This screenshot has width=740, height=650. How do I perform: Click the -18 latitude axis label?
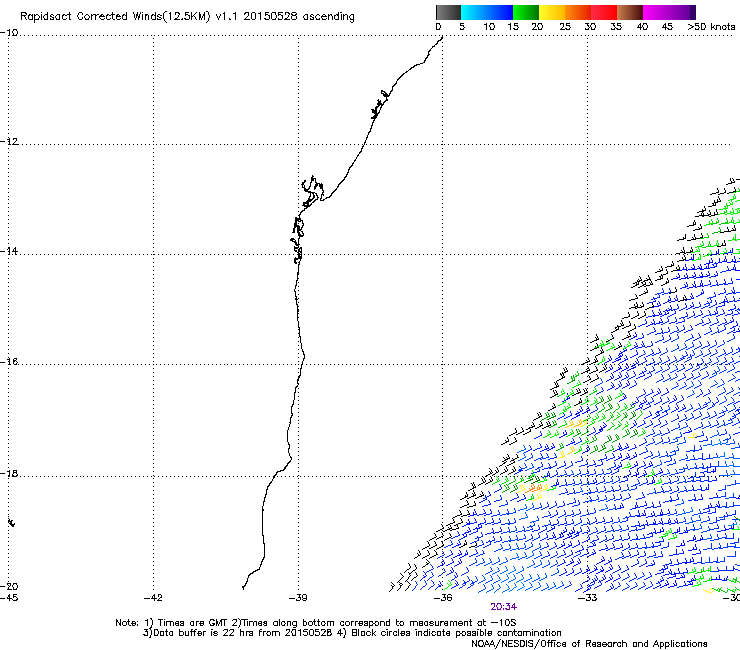click(9, 473)
